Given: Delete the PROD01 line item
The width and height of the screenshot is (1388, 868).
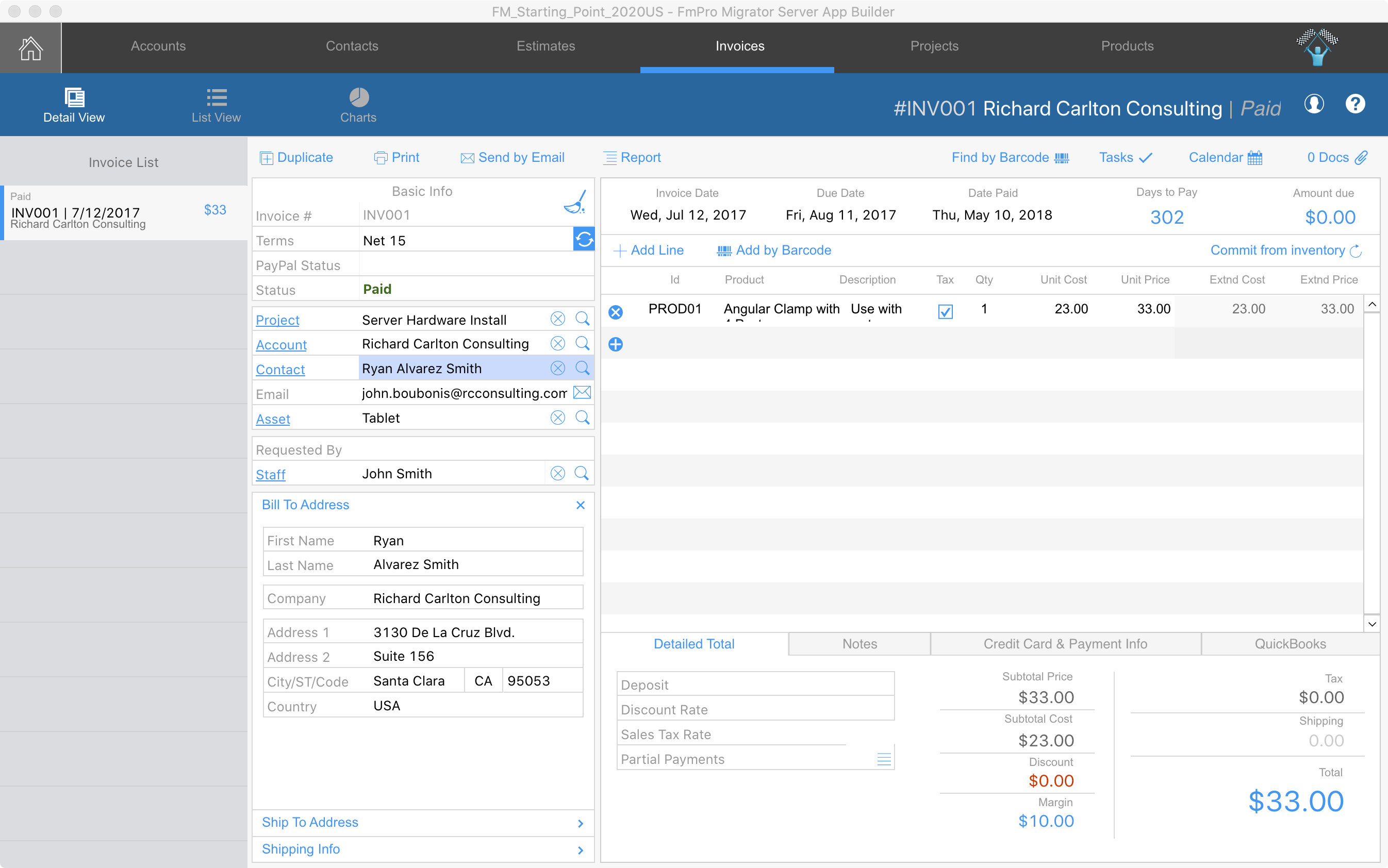Looking at the screenshot, I should click(616, 312).
